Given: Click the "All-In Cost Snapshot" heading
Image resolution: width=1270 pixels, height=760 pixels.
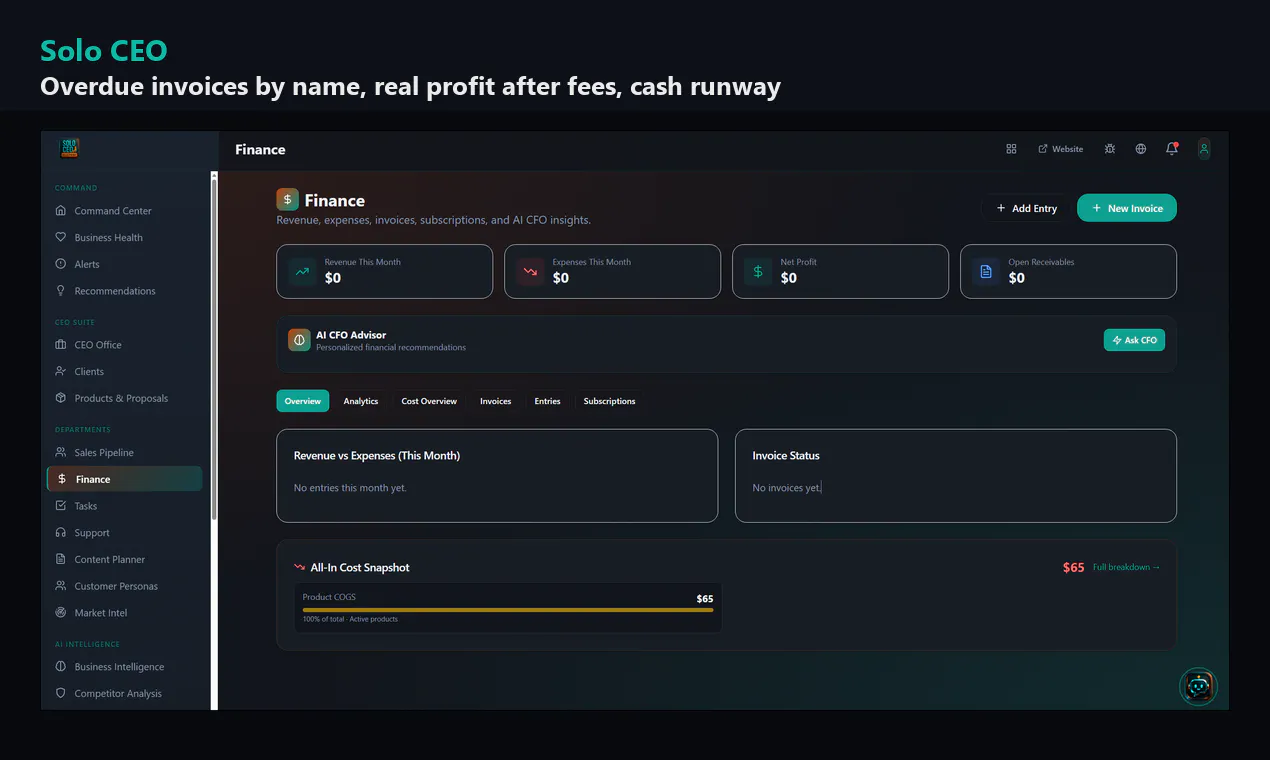Looking at the screenshot, I should pyautogui.click(x=360, y=567).
